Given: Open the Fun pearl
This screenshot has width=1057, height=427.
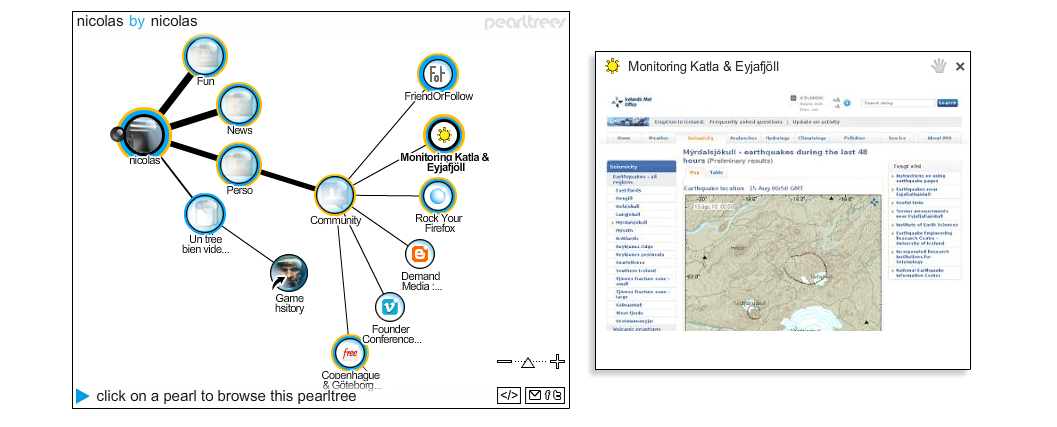Looking at the screenshot, I should click(x=205, y=57).
